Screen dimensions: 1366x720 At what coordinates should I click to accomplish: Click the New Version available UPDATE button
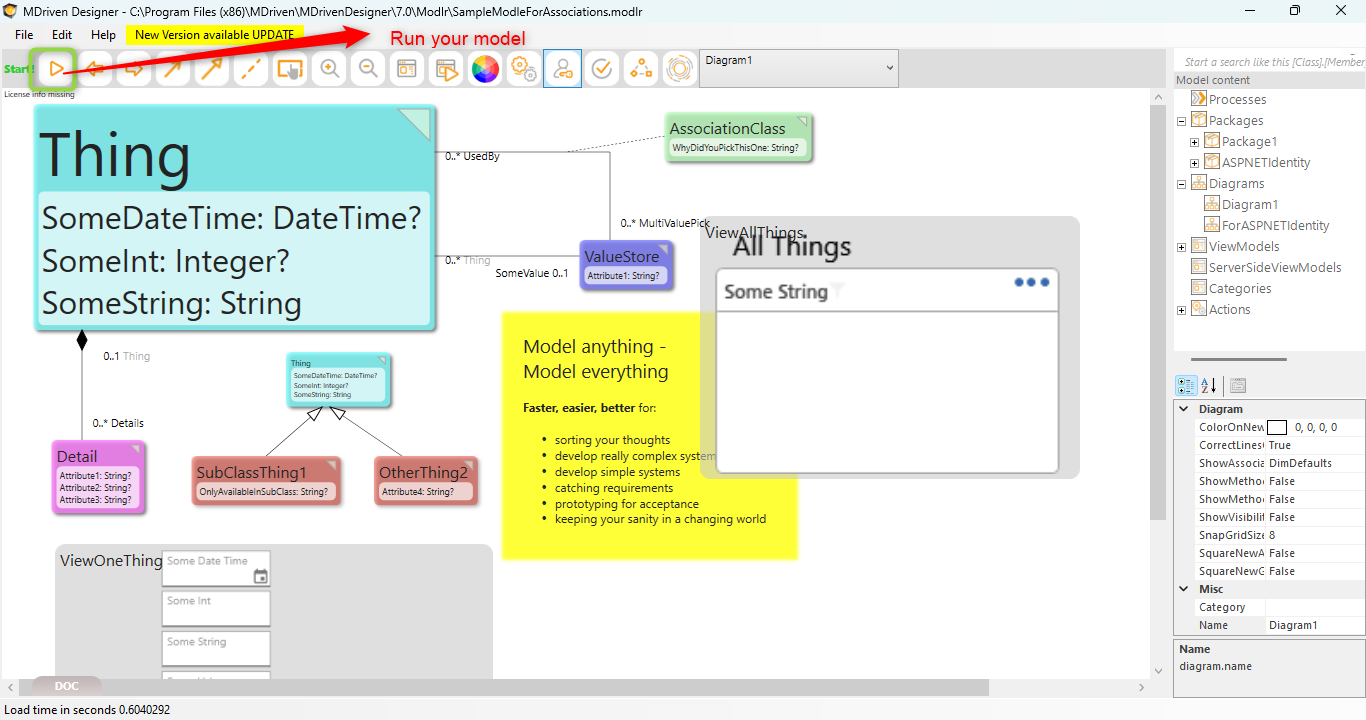coord(214,34)
